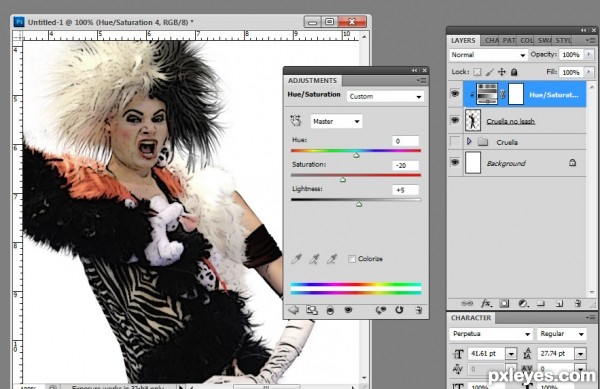Select the Adjustments tab
The height and width of the screenshot is (389, 600).
point(312,80)
